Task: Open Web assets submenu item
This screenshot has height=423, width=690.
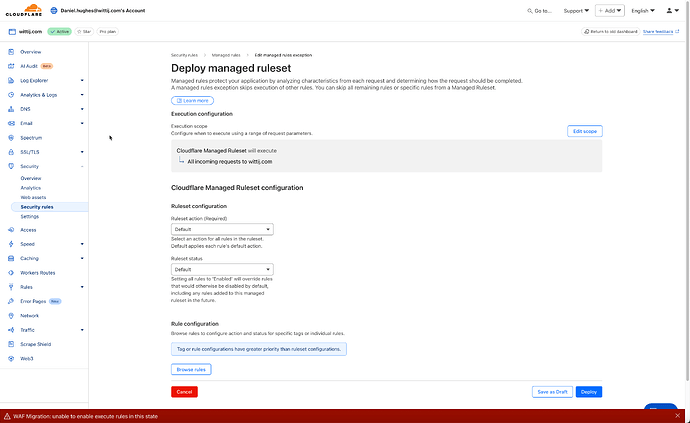Action: pyautogui.click(x=33, y=197)
